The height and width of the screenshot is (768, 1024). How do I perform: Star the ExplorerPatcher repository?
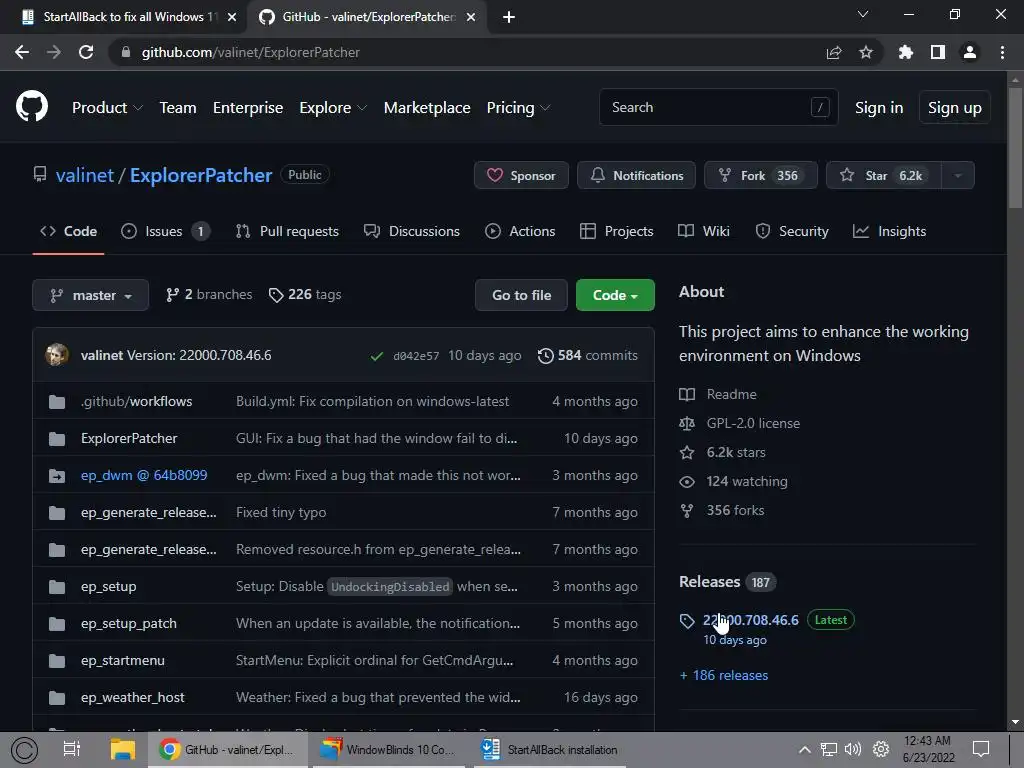pyautogui.click(x=884, y=175)
